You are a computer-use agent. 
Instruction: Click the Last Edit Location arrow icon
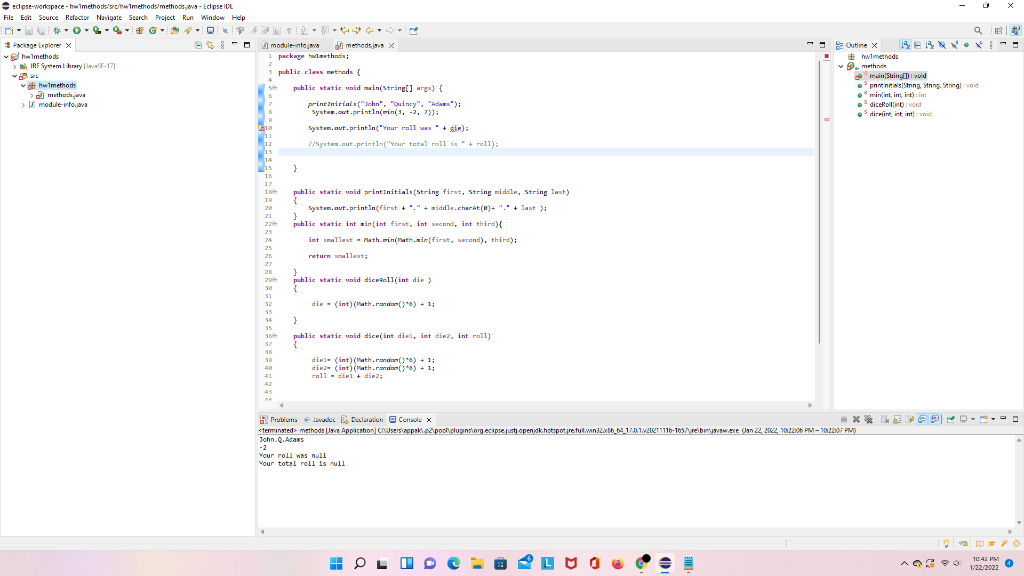(344, 30)
